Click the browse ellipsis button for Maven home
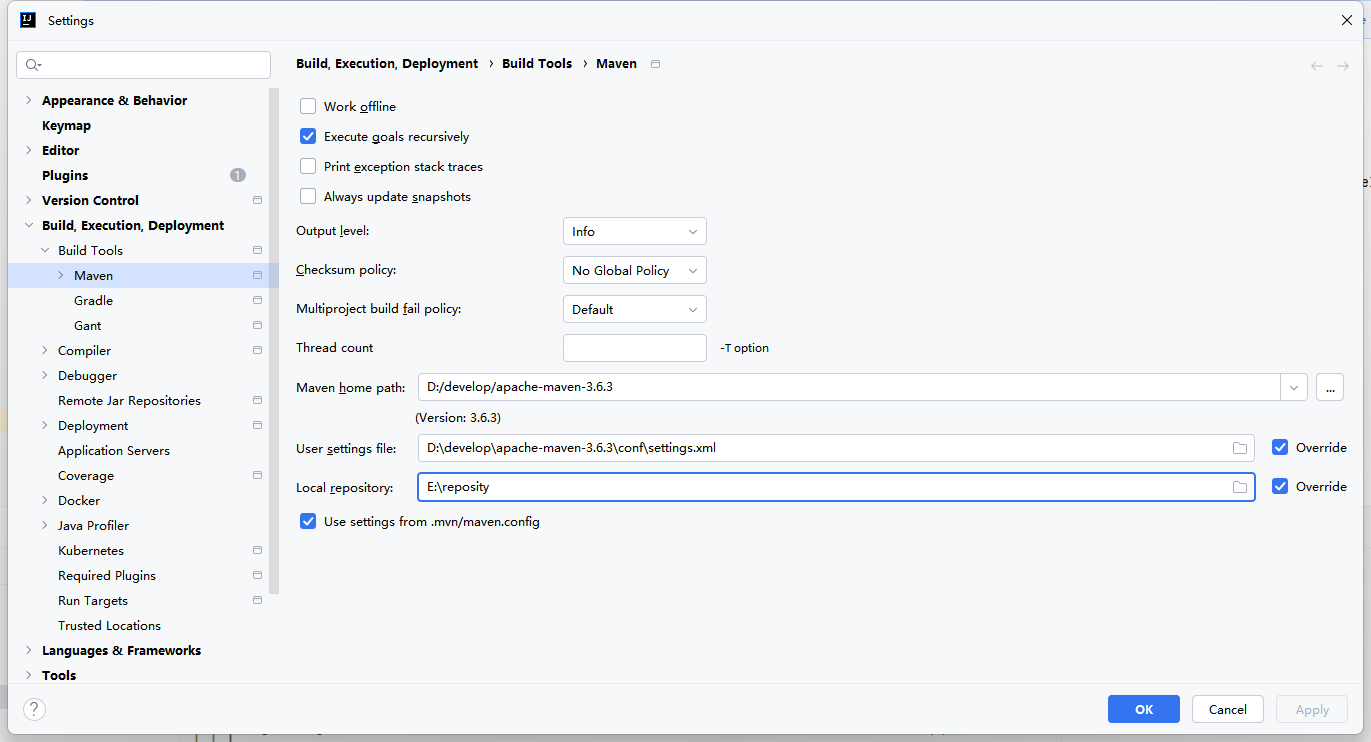 pyautogui.click(x=1329, y=387)
